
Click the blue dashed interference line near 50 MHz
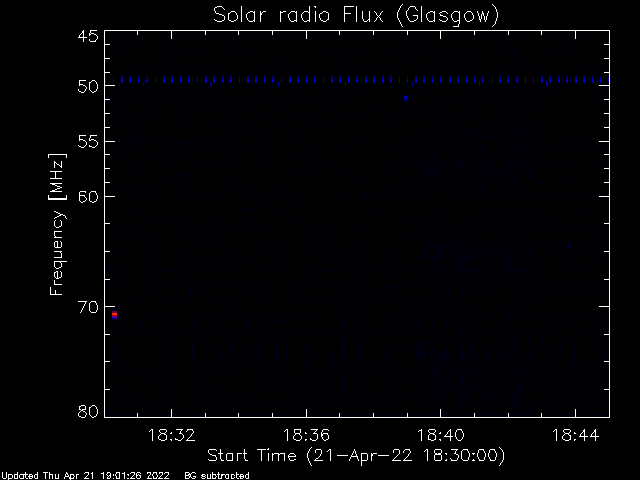(x=357, y=80)
